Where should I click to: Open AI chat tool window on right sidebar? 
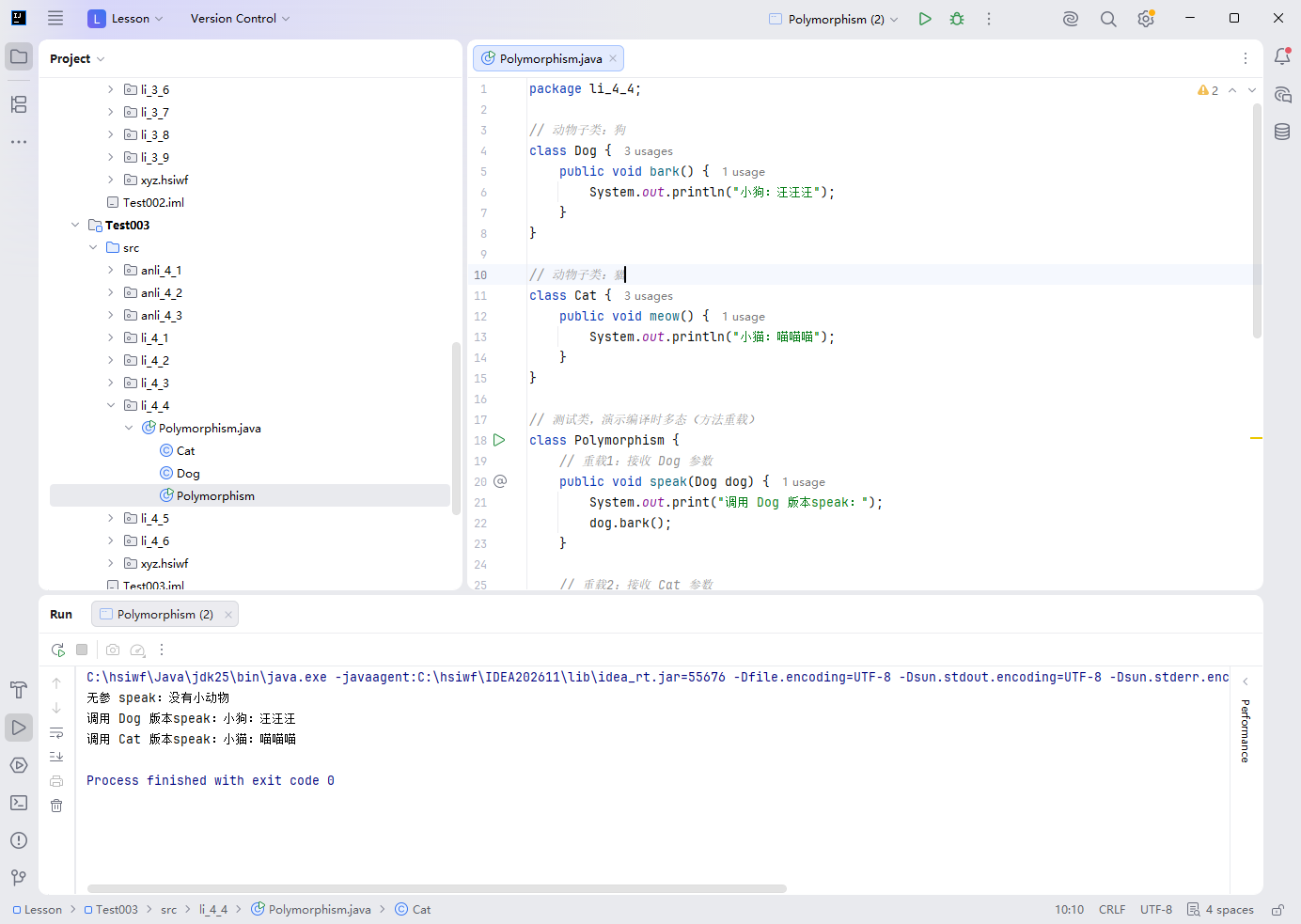pyautogui.click(x=1282, y=94)
